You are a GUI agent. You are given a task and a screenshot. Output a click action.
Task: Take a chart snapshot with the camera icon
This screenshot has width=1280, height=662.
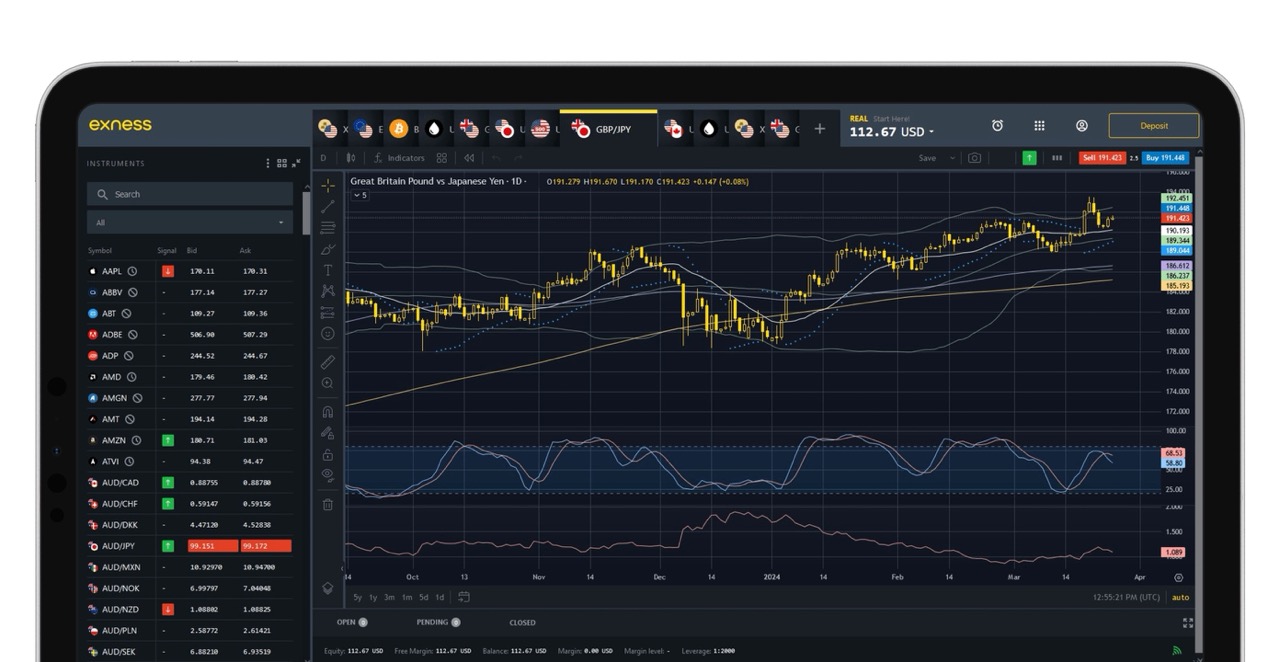[x=974, y=158]
